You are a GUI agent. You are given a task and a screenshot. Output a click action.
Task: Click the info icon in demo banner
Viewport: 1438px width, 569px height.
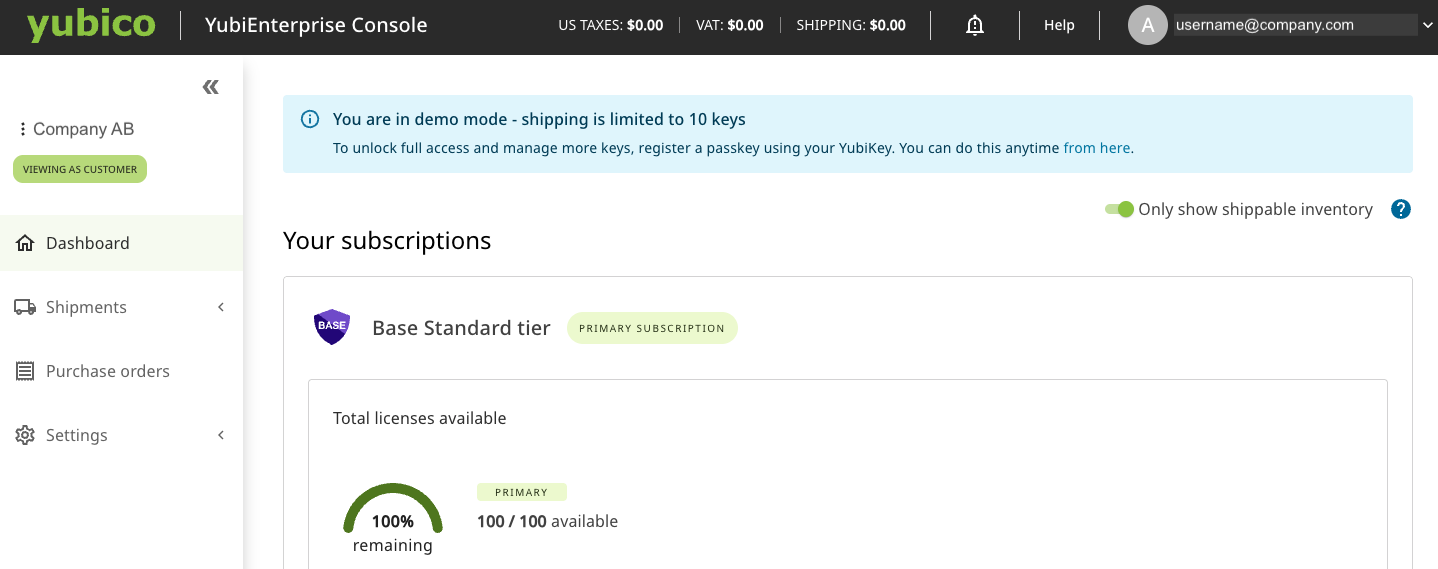310,119
